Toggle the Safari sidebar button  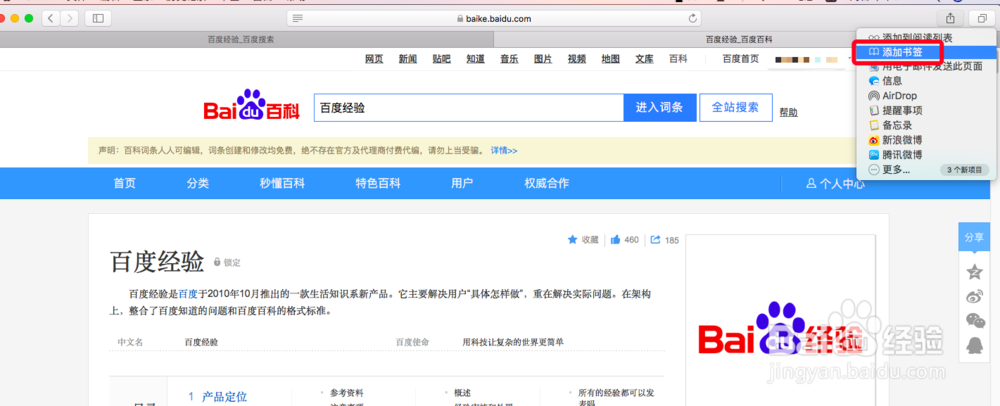(x=98, y=18)
